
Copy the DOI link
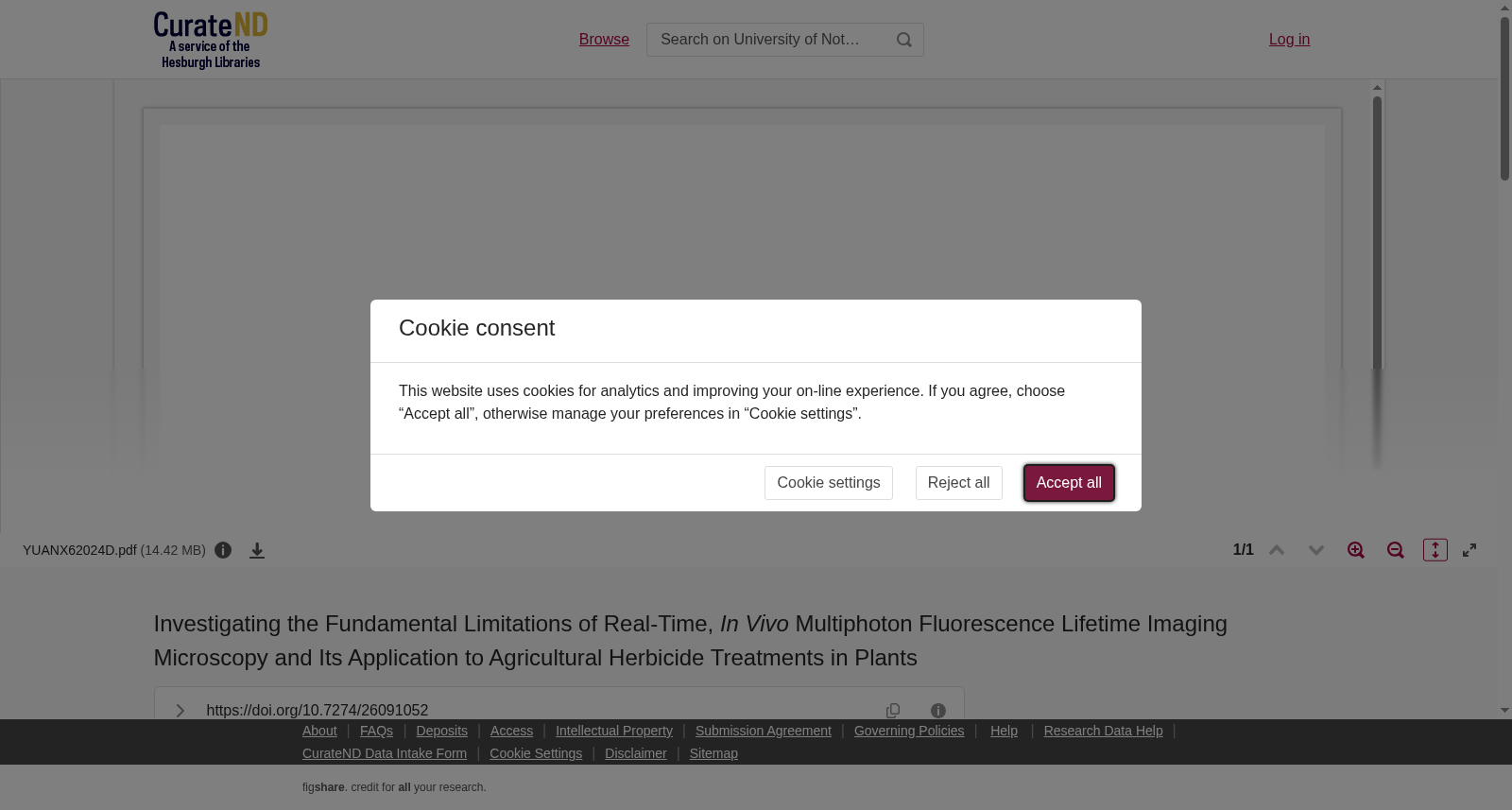click(x=893, y=711)
